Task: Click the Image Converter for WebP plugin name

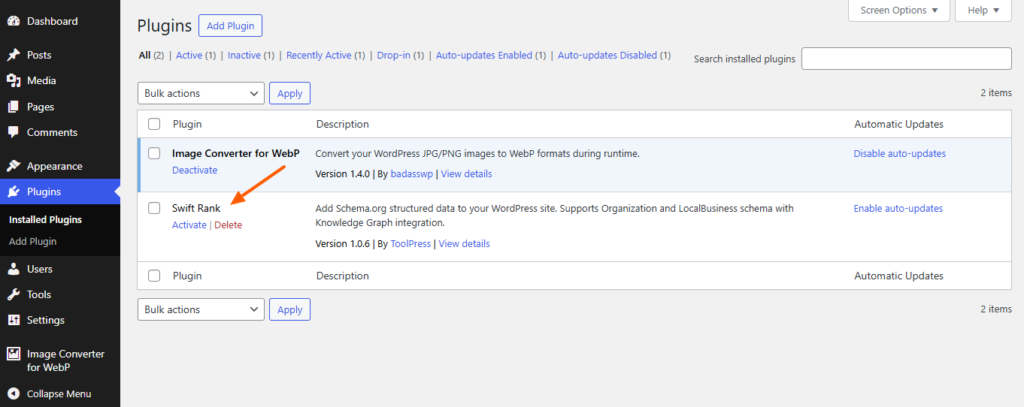Action: [236, 154]
